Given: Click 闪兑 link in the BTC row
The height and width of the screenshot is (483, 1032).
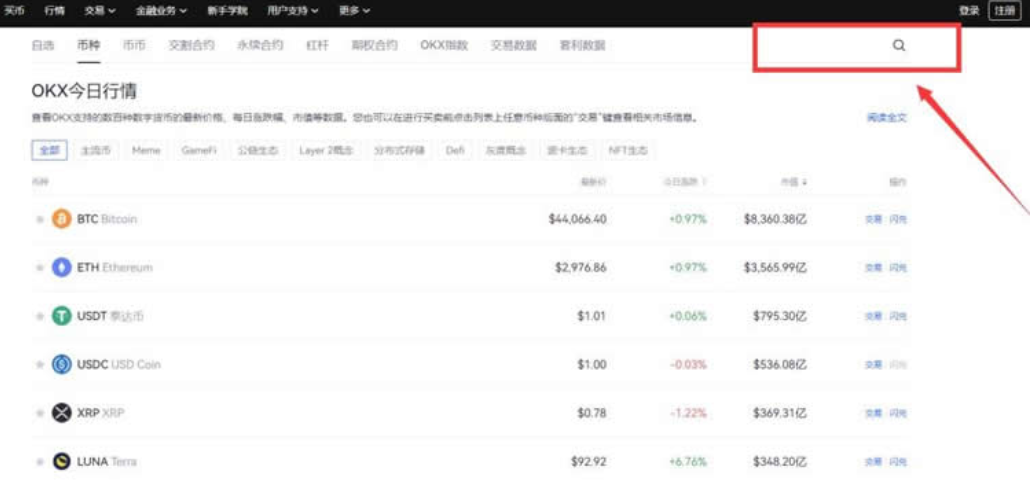Looking at the screenshot, I should click(898, 219).
